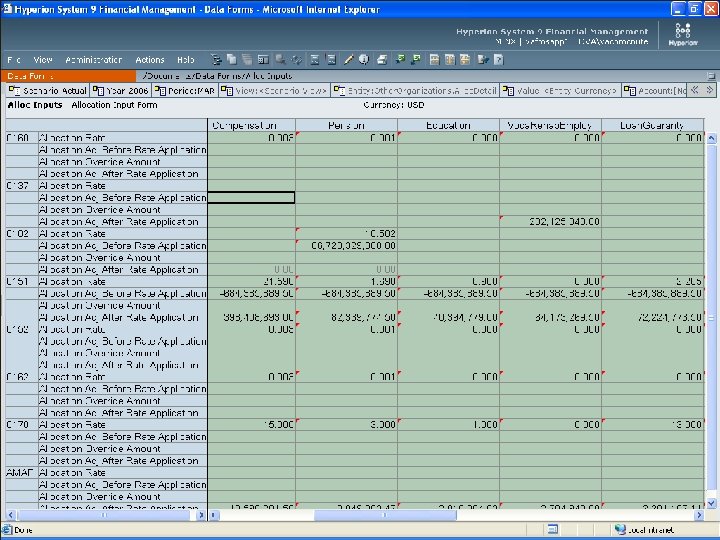Open the Administration menu
Image resolution: width=720 pixels, height=540 pixels.
coord(94,60)
